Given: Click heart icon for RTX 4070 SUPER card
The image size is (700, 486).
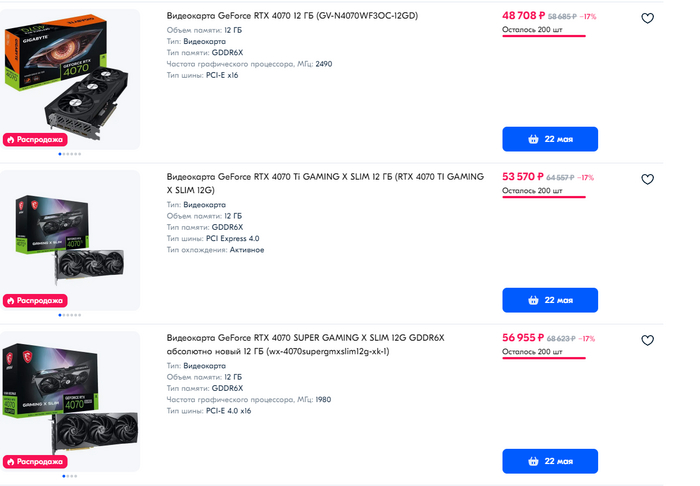Looking at the screenshot, I should pos(647,341).
